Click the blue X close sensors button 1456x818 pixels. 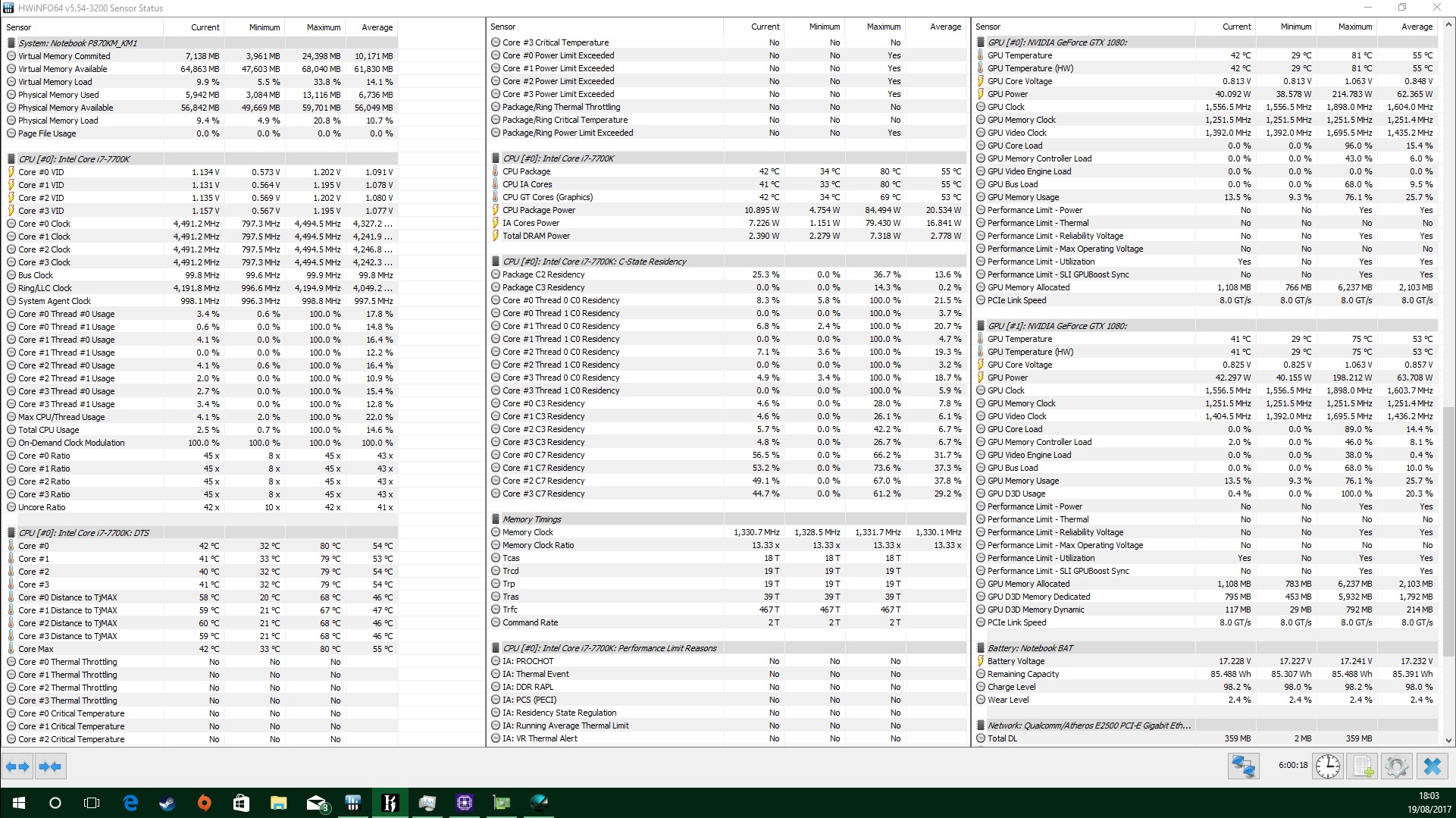pos(1432,766)
